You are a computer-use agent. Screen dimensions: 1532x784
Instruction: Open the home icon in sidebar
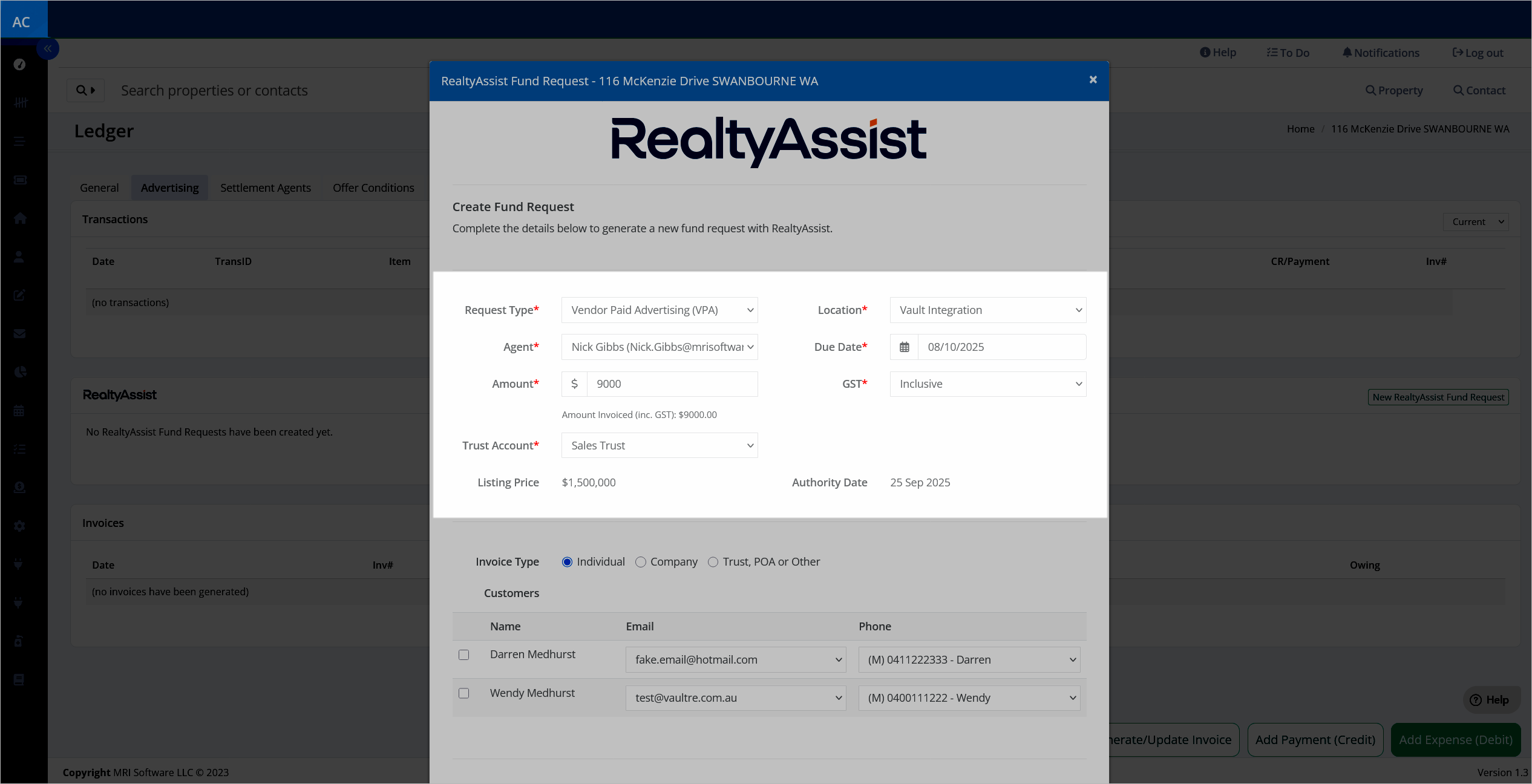pyautogui.click(x=20, y=218)
